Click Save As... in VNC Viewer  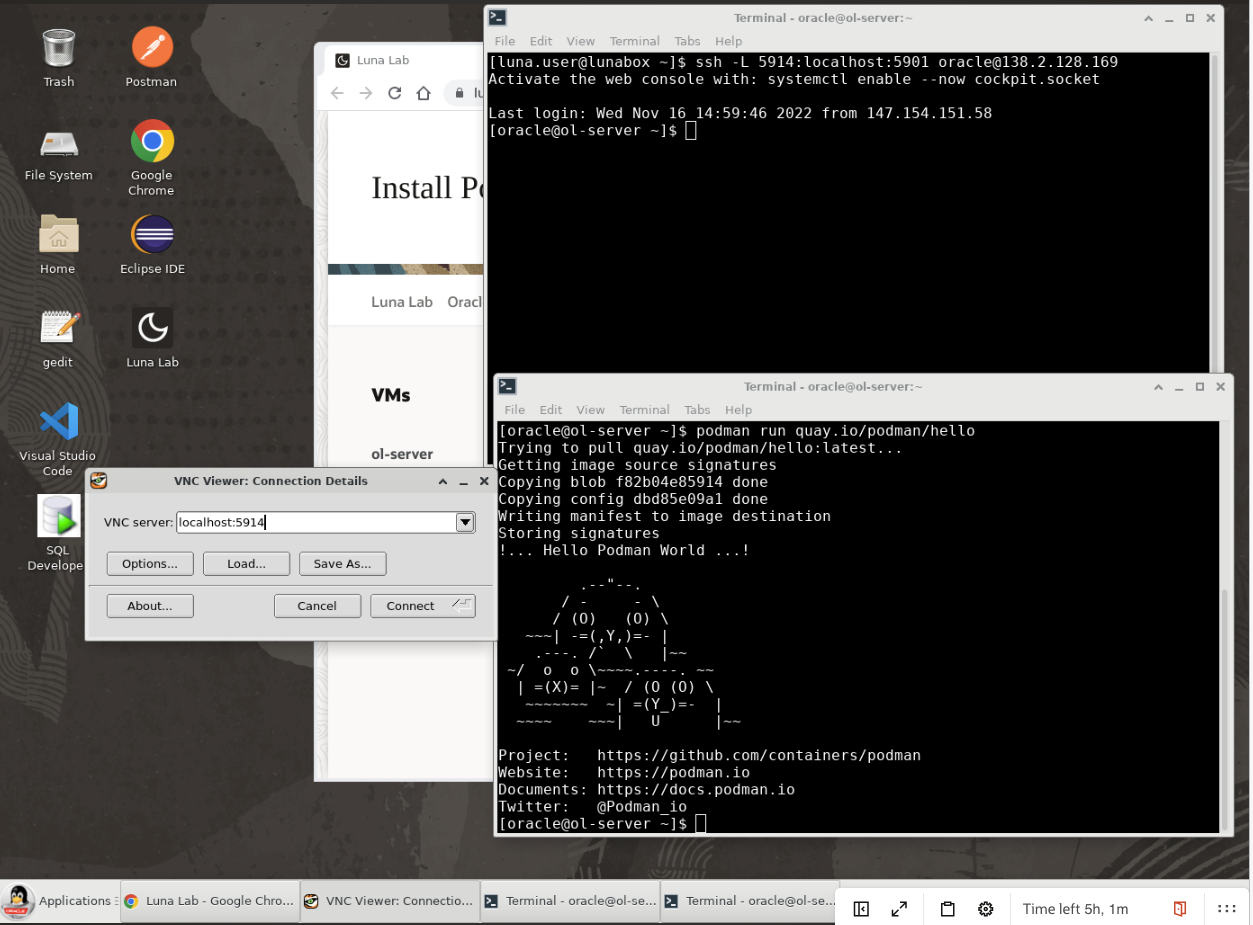342,564
